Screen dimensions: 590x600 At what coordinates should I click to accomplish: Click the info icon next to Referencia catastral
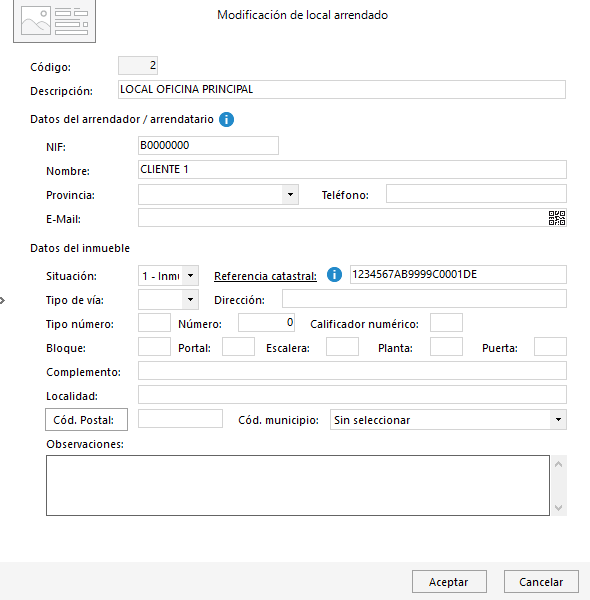[x=334, y=274]
